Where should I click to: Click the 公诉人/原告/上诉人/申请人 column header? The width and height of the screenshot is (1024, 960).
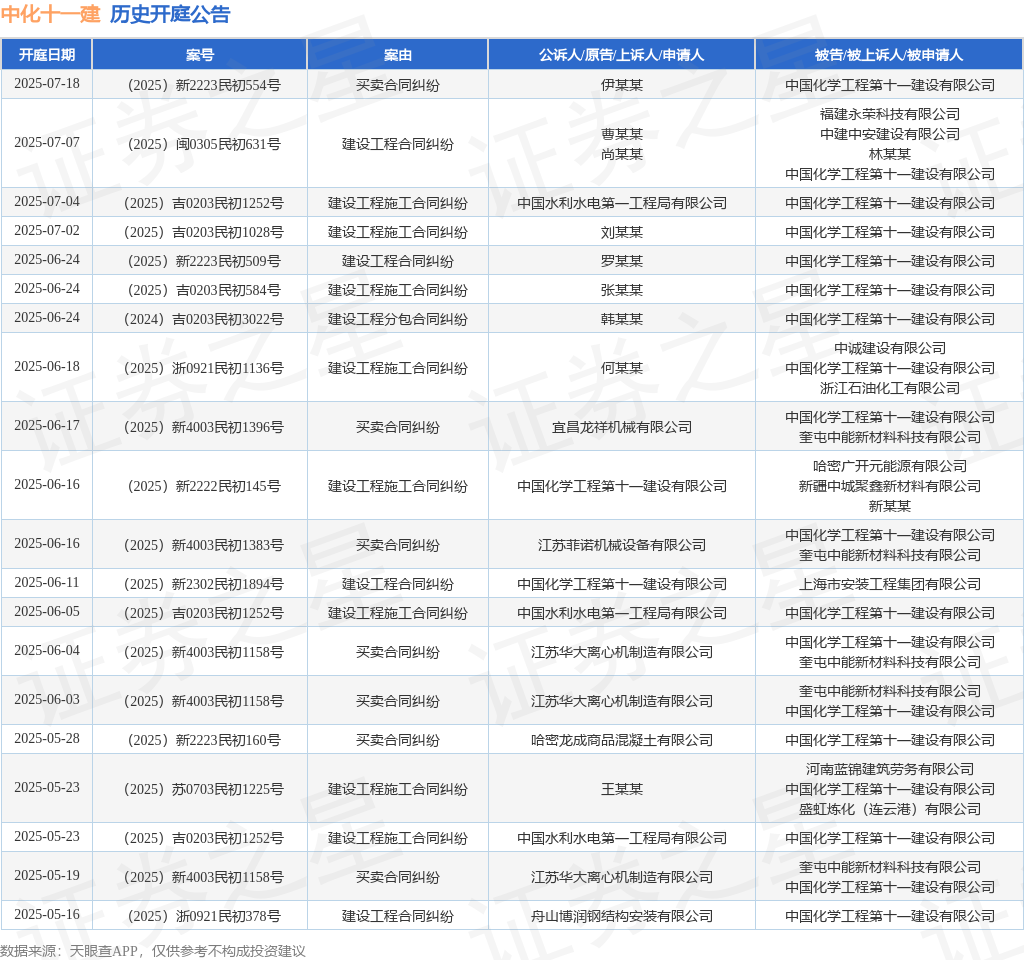[621, 55]
